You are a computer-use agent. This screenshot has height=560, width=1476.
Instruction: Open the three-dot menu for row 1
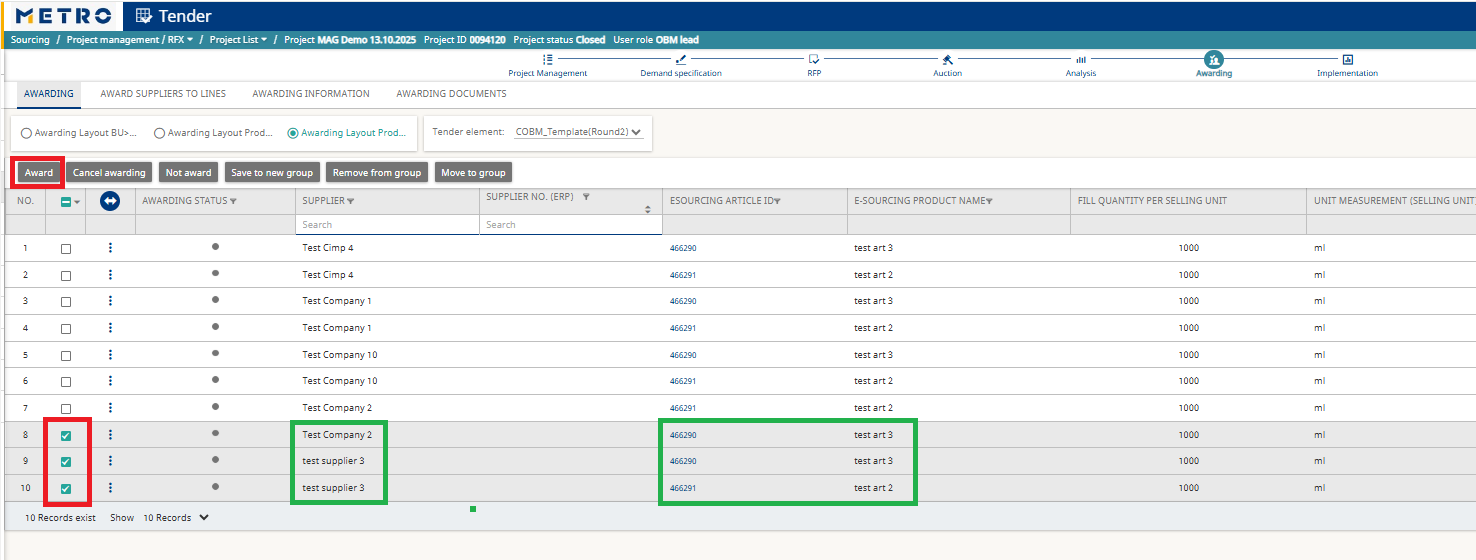tap(110, 247)
